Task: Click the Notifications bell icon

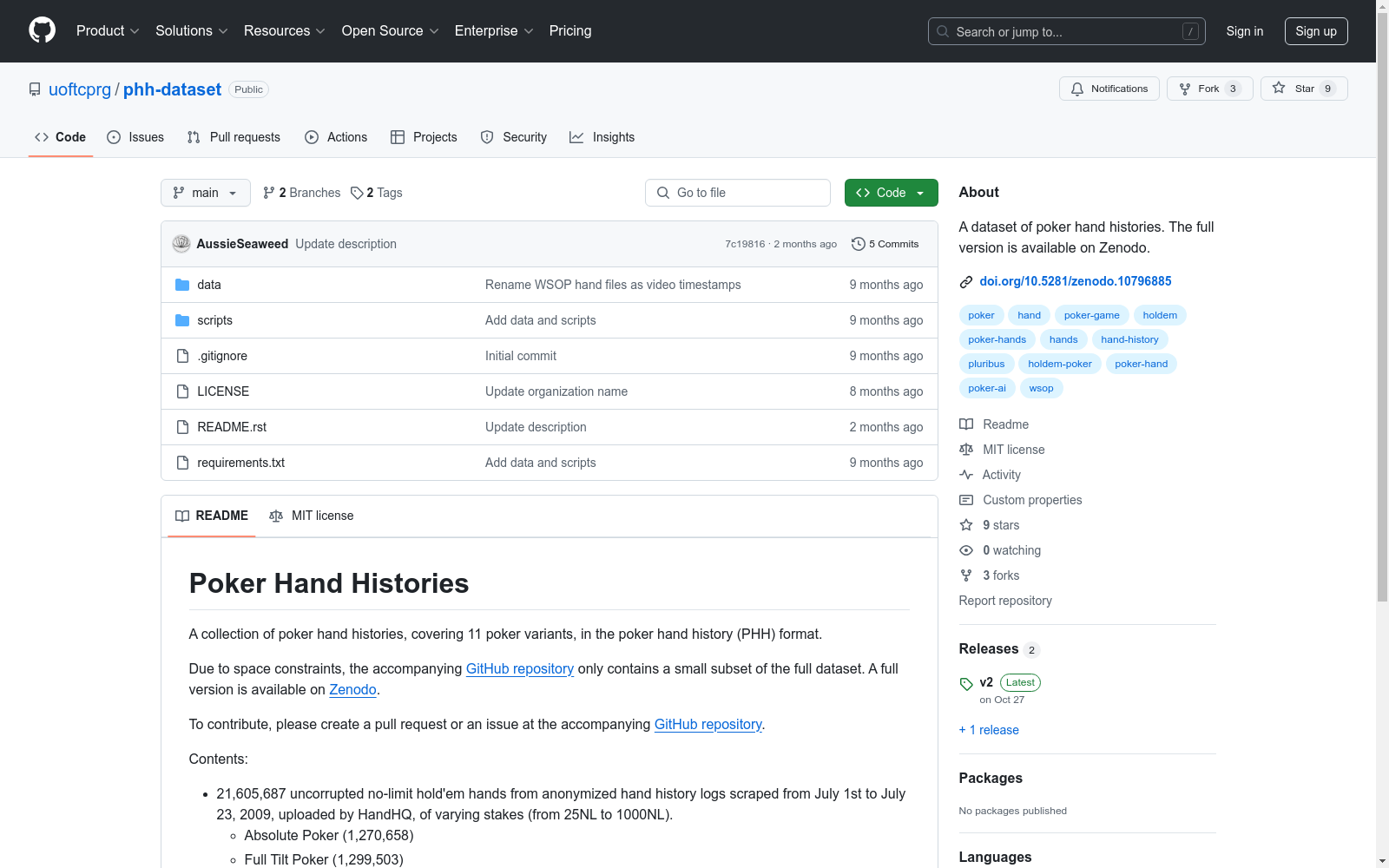Action: (1077, 89)
